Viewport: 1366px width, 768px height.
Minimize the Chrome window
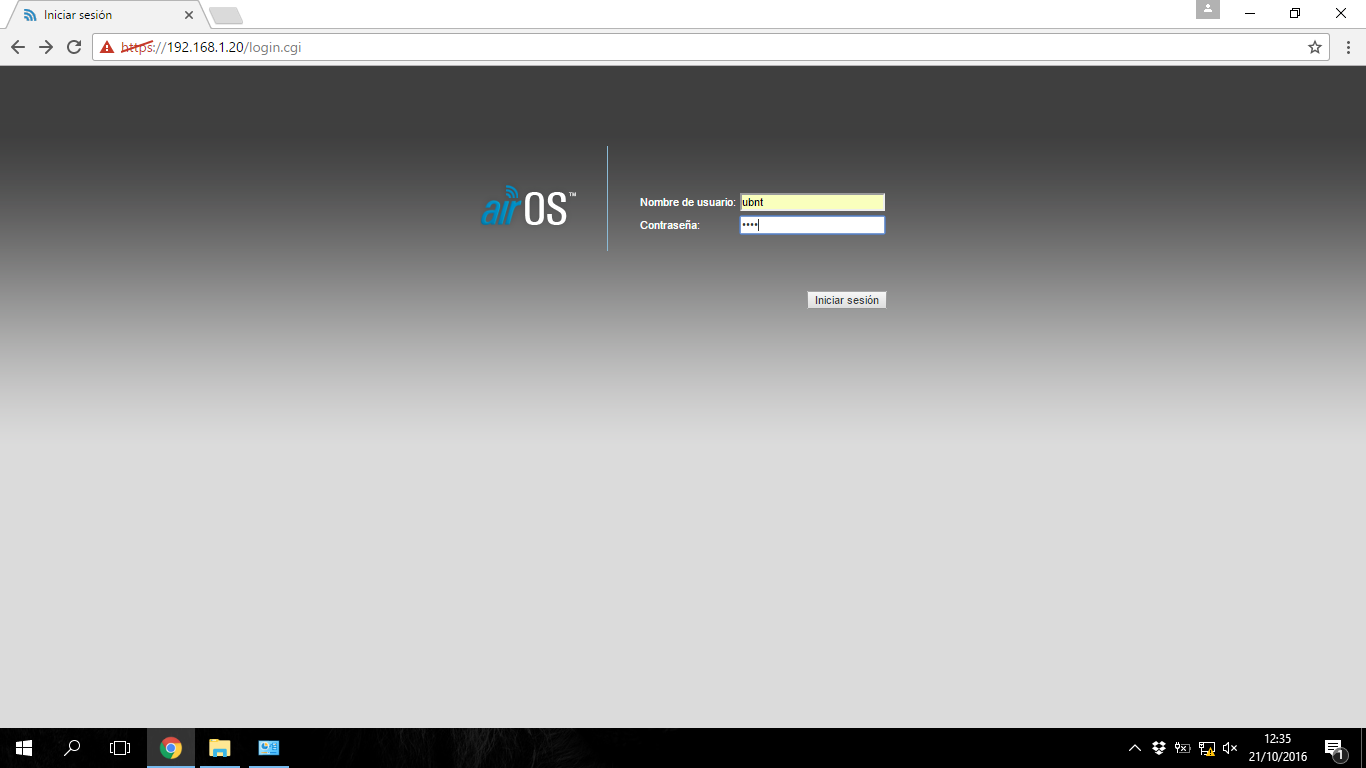pyautogui.click(x=1250, y=13)
